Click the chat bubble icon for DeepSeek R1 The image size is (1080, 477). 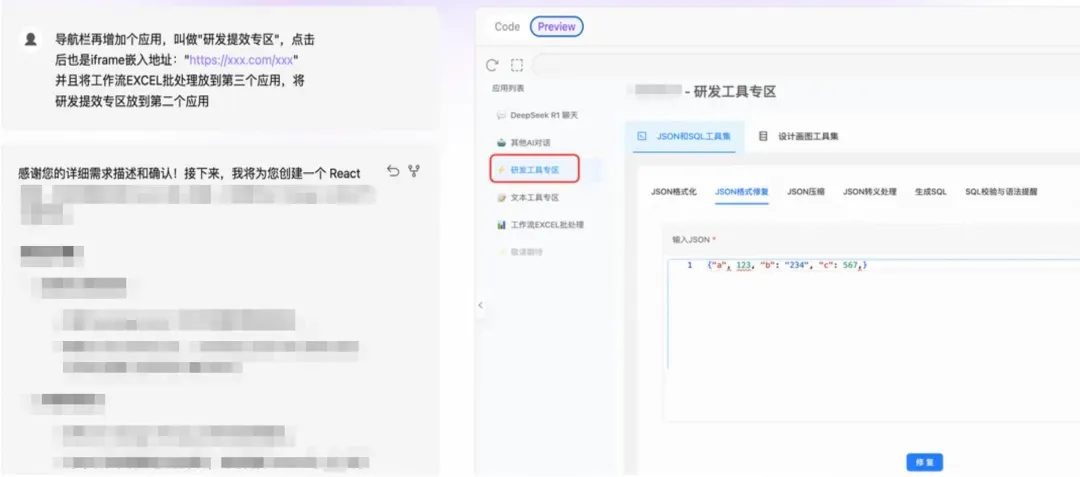click(501, 115)
